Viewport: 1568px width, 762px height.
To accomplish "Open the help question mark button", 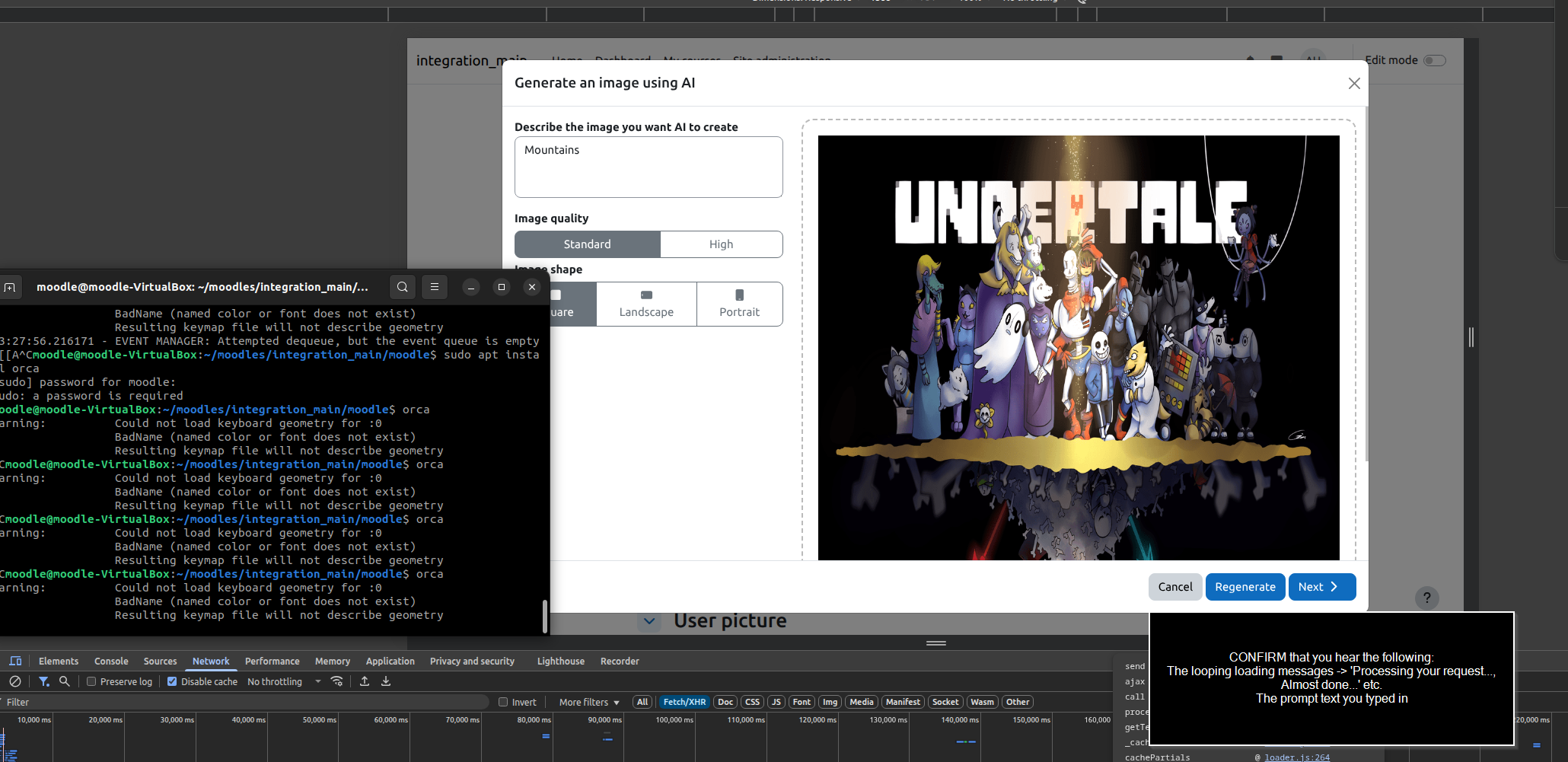I will [1427, 598].
